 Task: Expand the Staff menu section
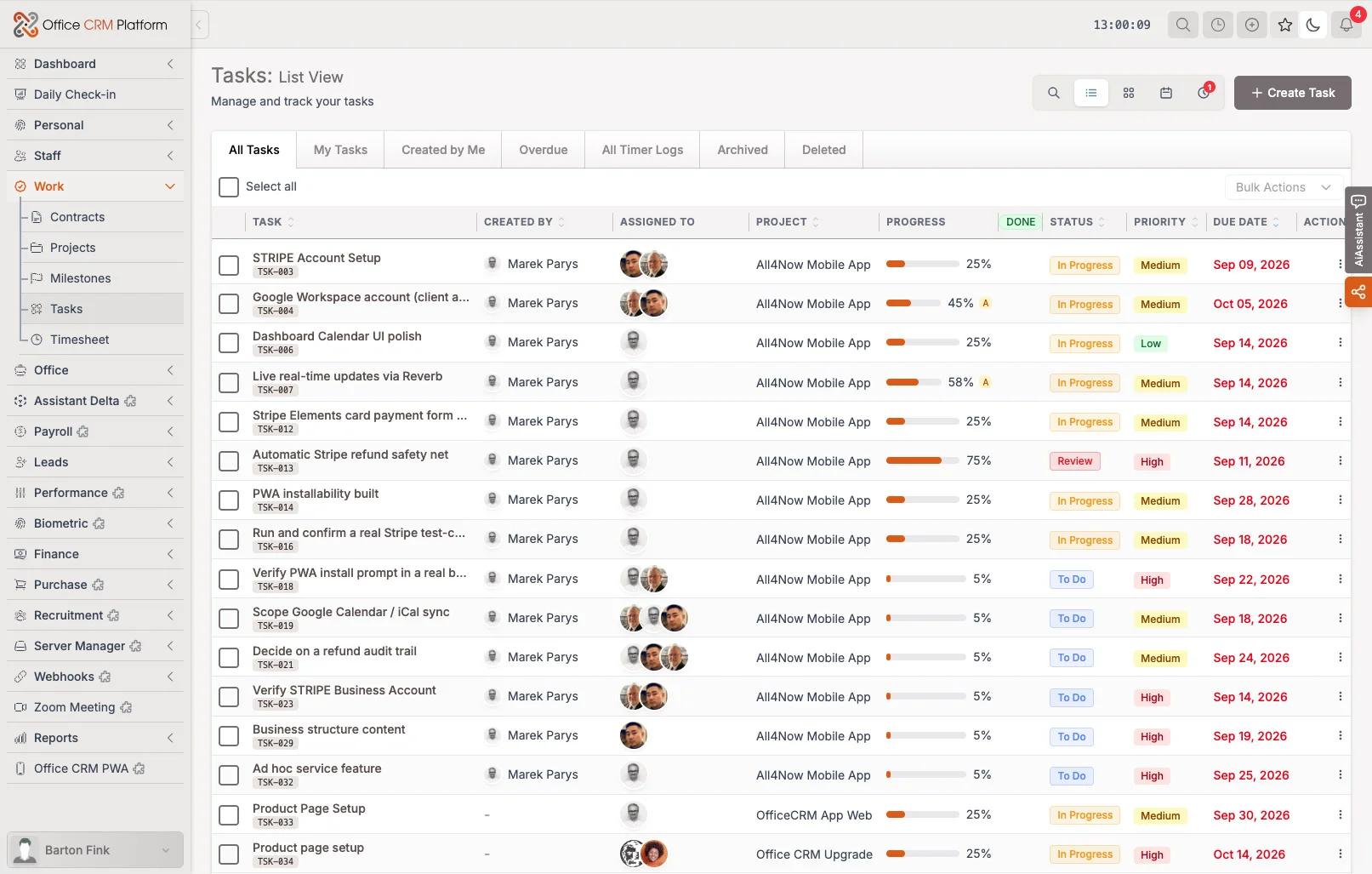(95, 156)
